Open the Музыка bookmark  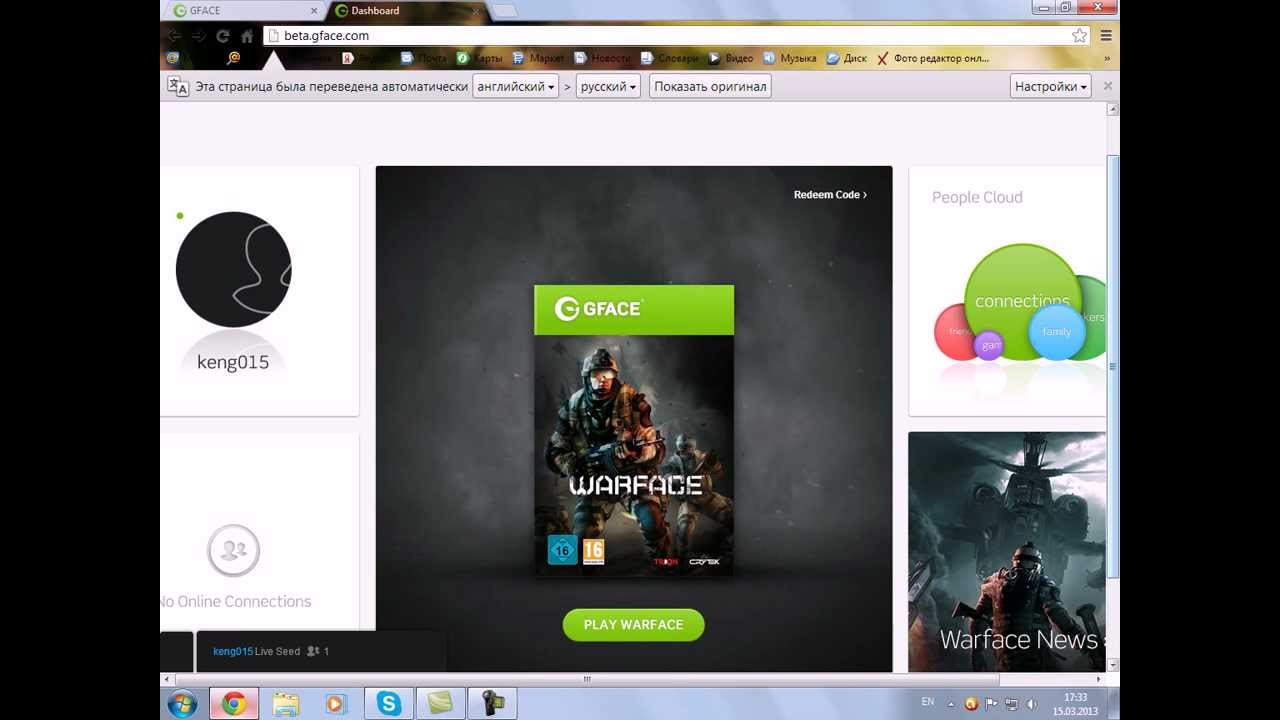pyautogui.click(x=789, y=58)
